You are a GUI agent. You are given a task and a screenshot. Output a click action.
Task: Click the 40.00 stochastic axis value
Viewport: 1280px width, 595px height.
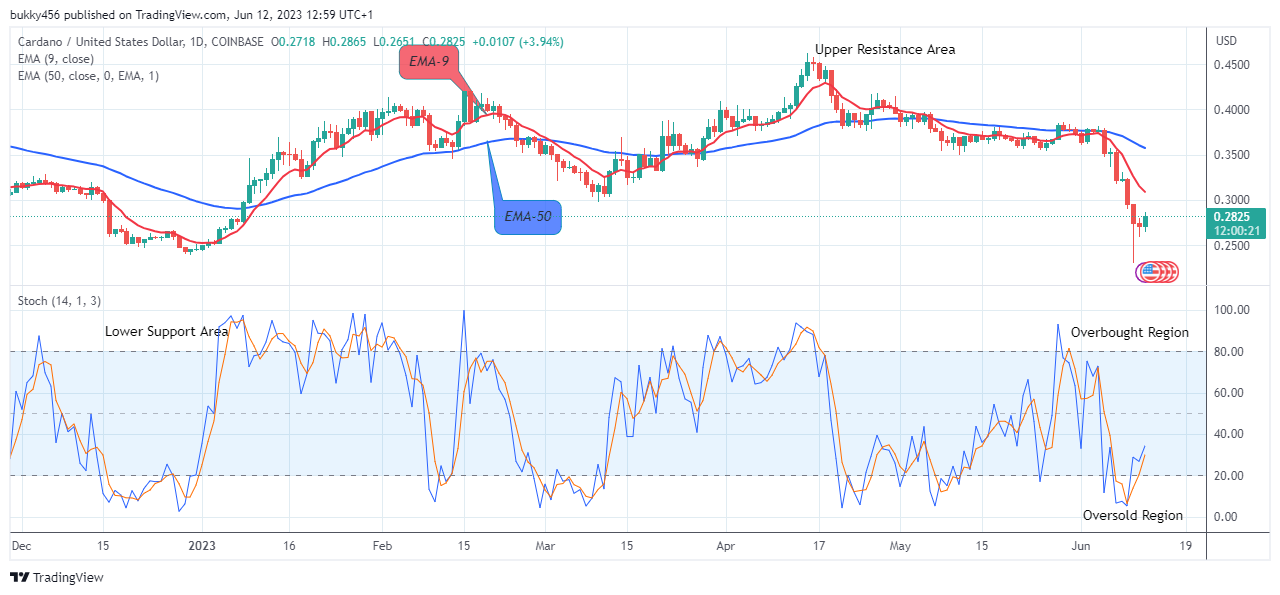pyautogui.click(x=1229, y=434)
